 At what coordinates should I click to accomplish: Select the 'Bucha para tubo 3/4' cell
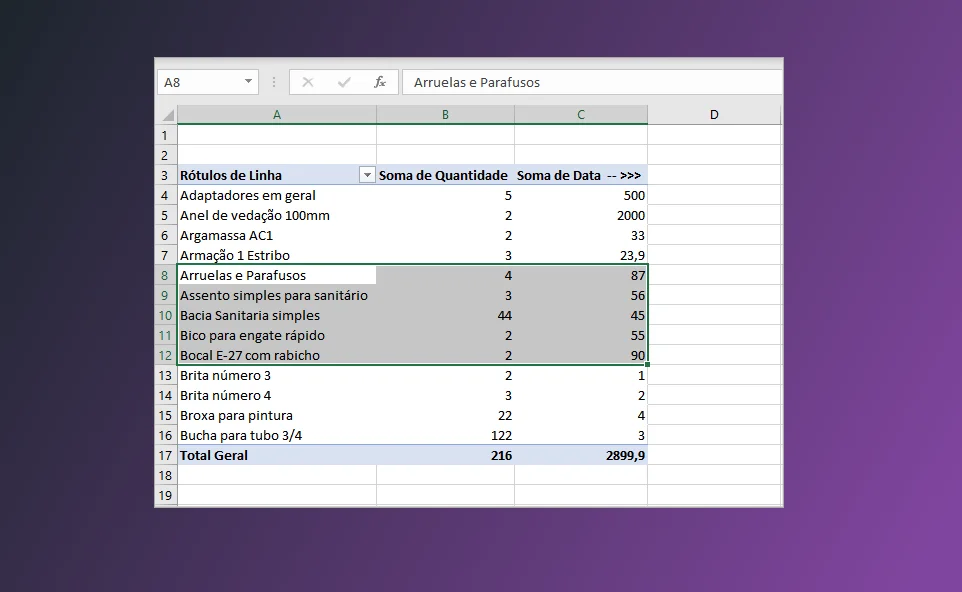point(277,436)
